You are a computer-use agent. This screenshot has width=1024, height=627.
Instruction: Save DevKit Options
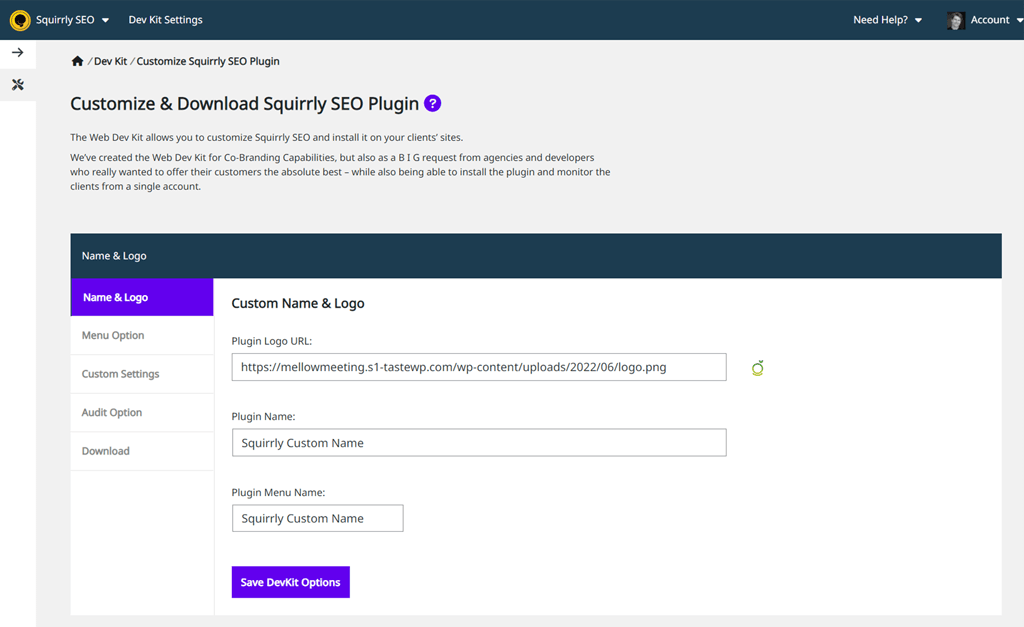[291, 582]
